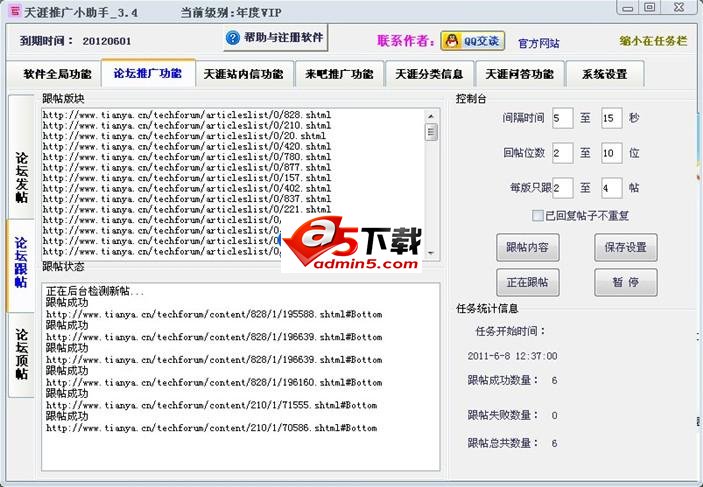Click URL line ending 0/828.shtml
Viewport: 703px width, 487px height.
[187, 115]
